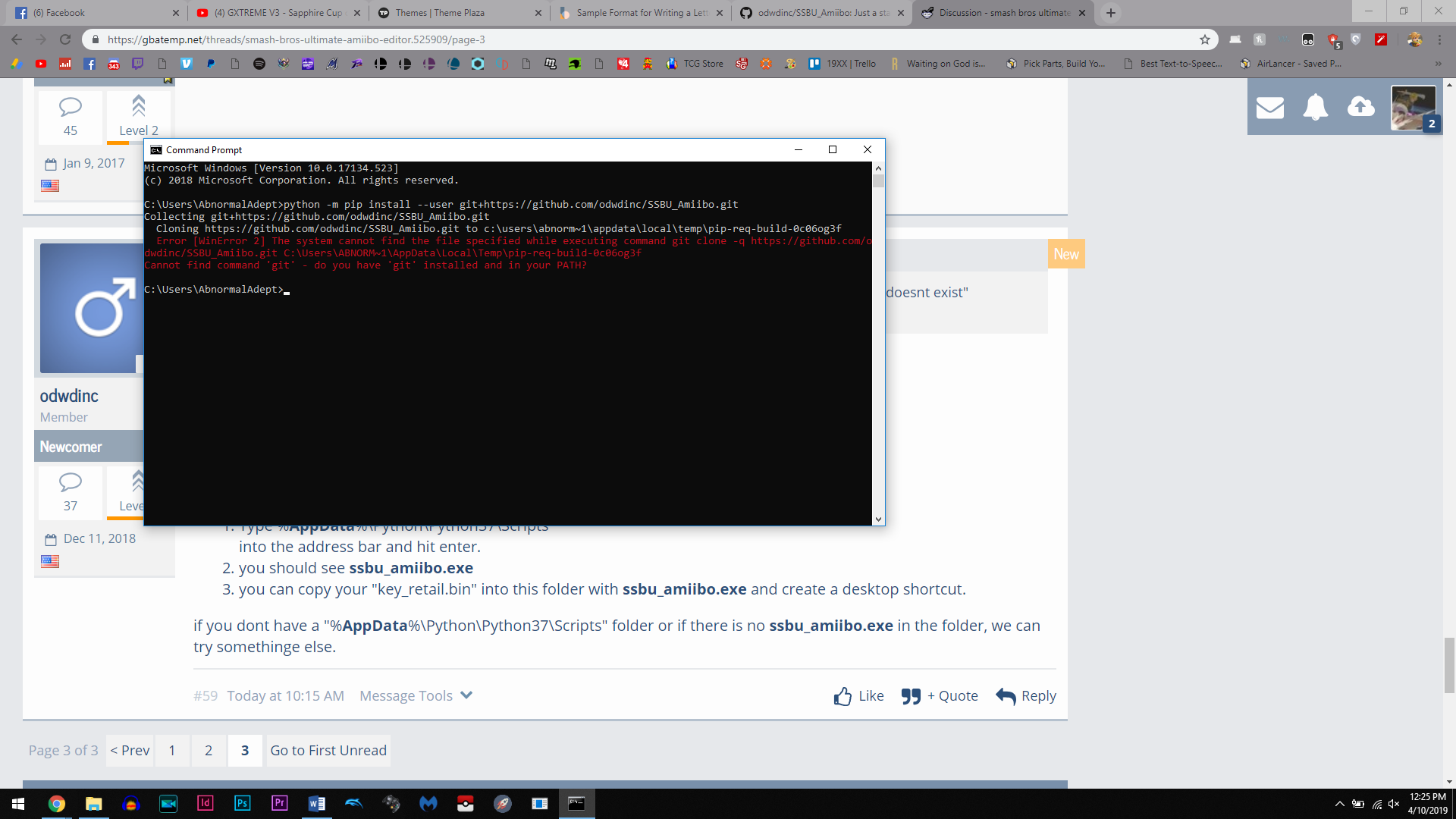Image resolution: width=1456 pixels, height=819 pixels.
Task: Open the Chrome profile avatar
Action: tap(1414, 39)
